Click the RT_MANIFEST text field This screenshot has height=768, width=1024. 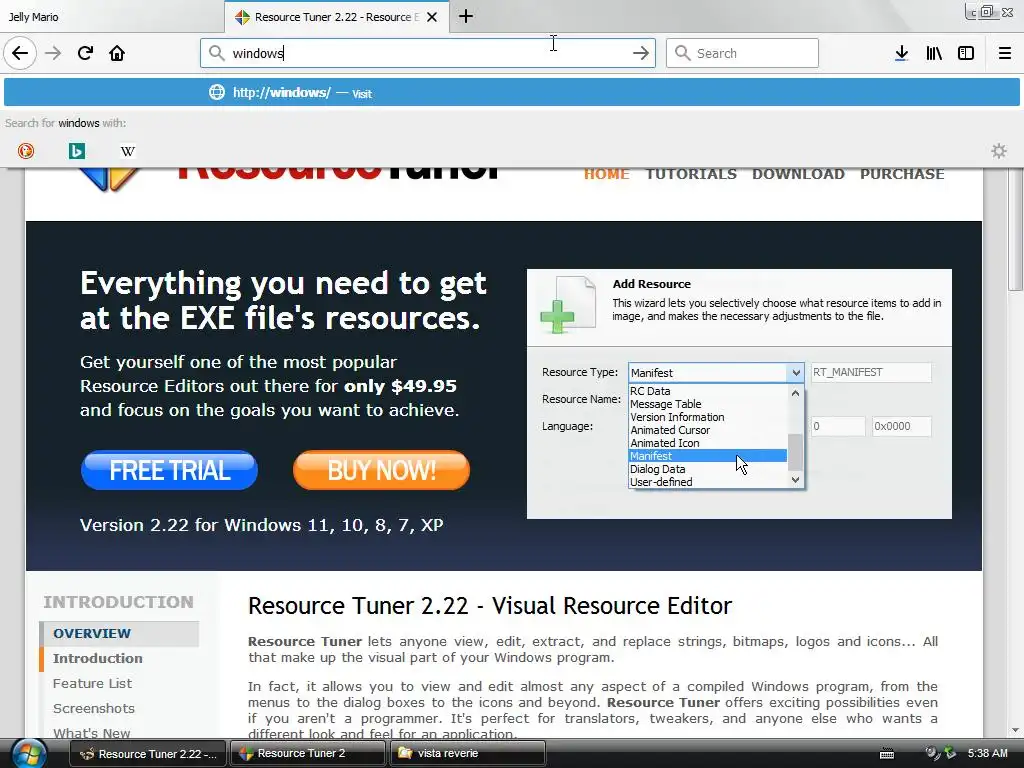coord(871,372)
